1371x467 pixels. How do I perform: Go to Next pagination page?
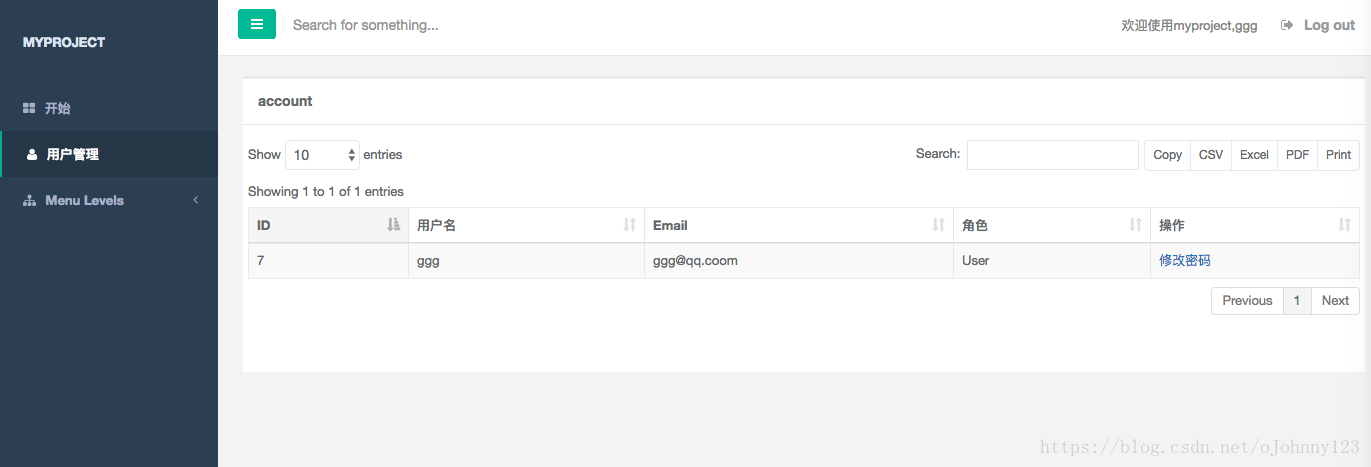[x=1335, y=301]
